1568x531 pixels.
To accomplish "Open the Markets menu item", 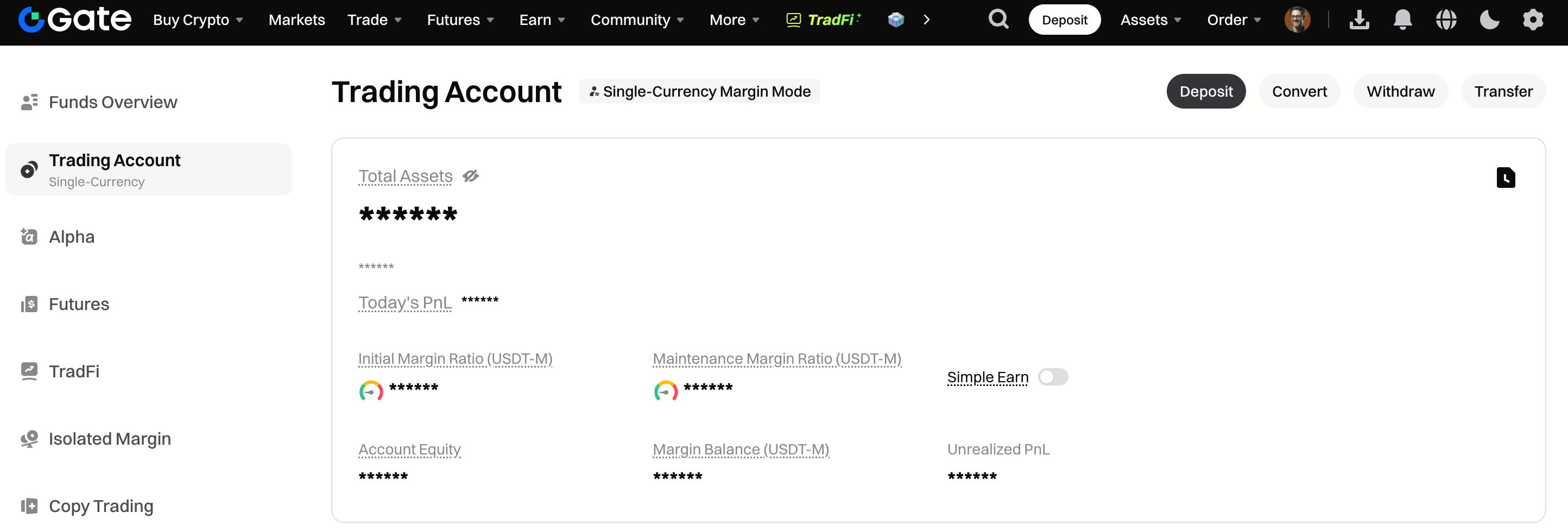I will pyautogui.click(x=296, y=20).
